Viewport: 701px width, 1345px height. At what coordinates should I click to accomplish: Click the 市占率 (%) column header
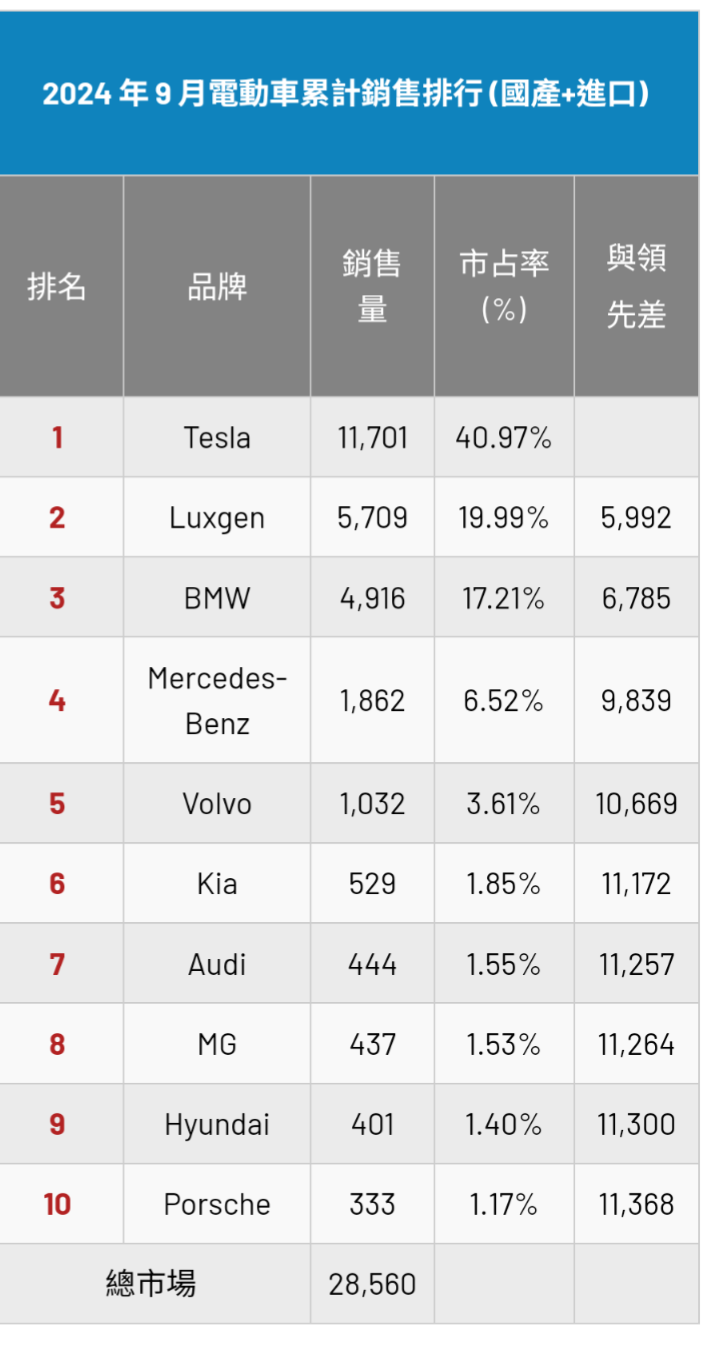(x=504, y=287)
